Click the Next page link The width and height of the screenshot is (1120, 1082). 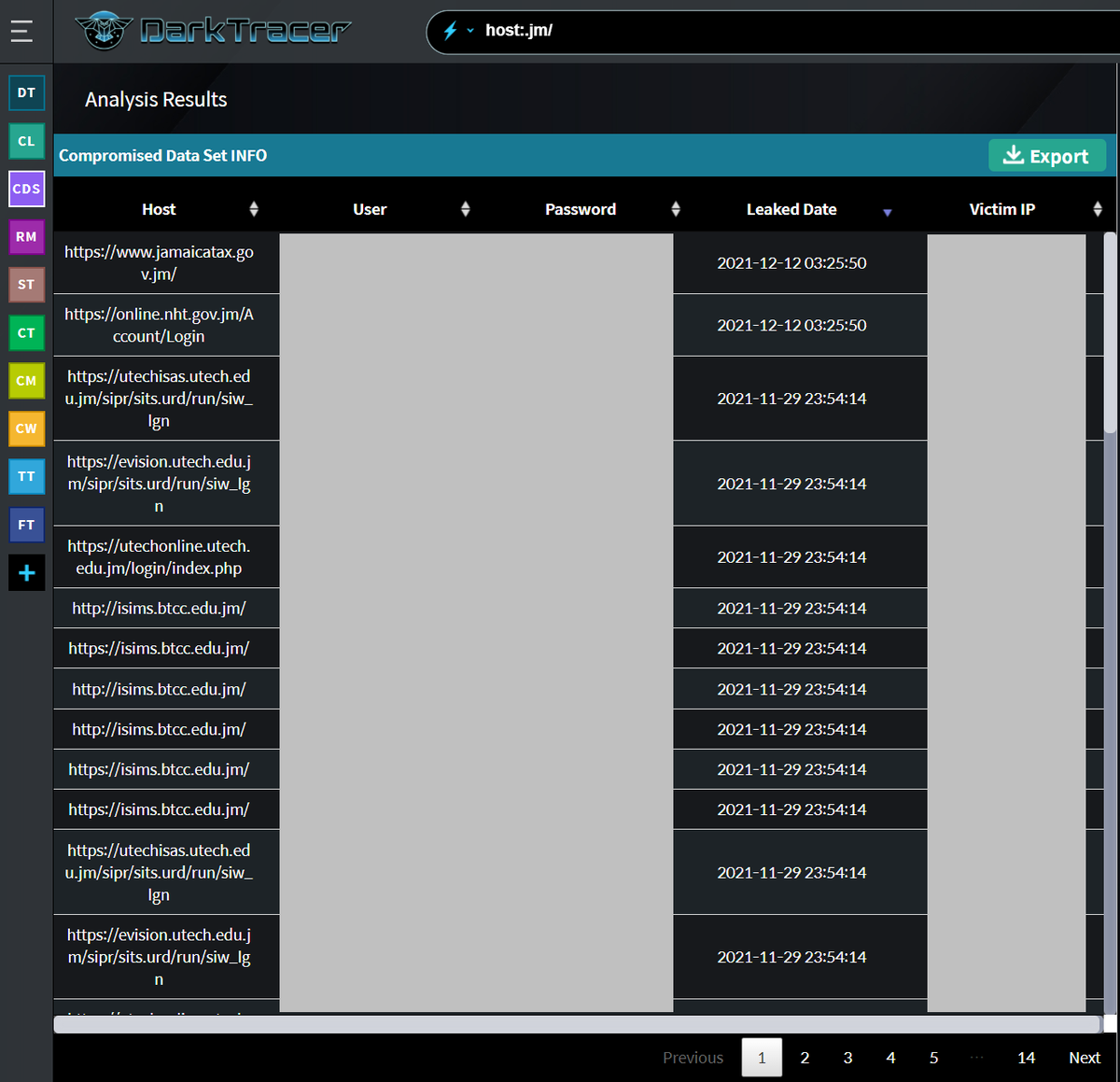(1085, 1058)
